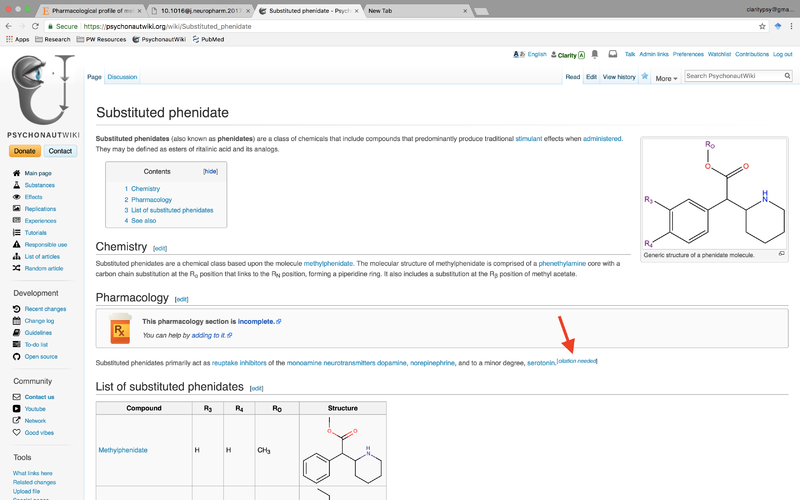Open the View history tab
800x500 pixels.
tap(619, 77)
